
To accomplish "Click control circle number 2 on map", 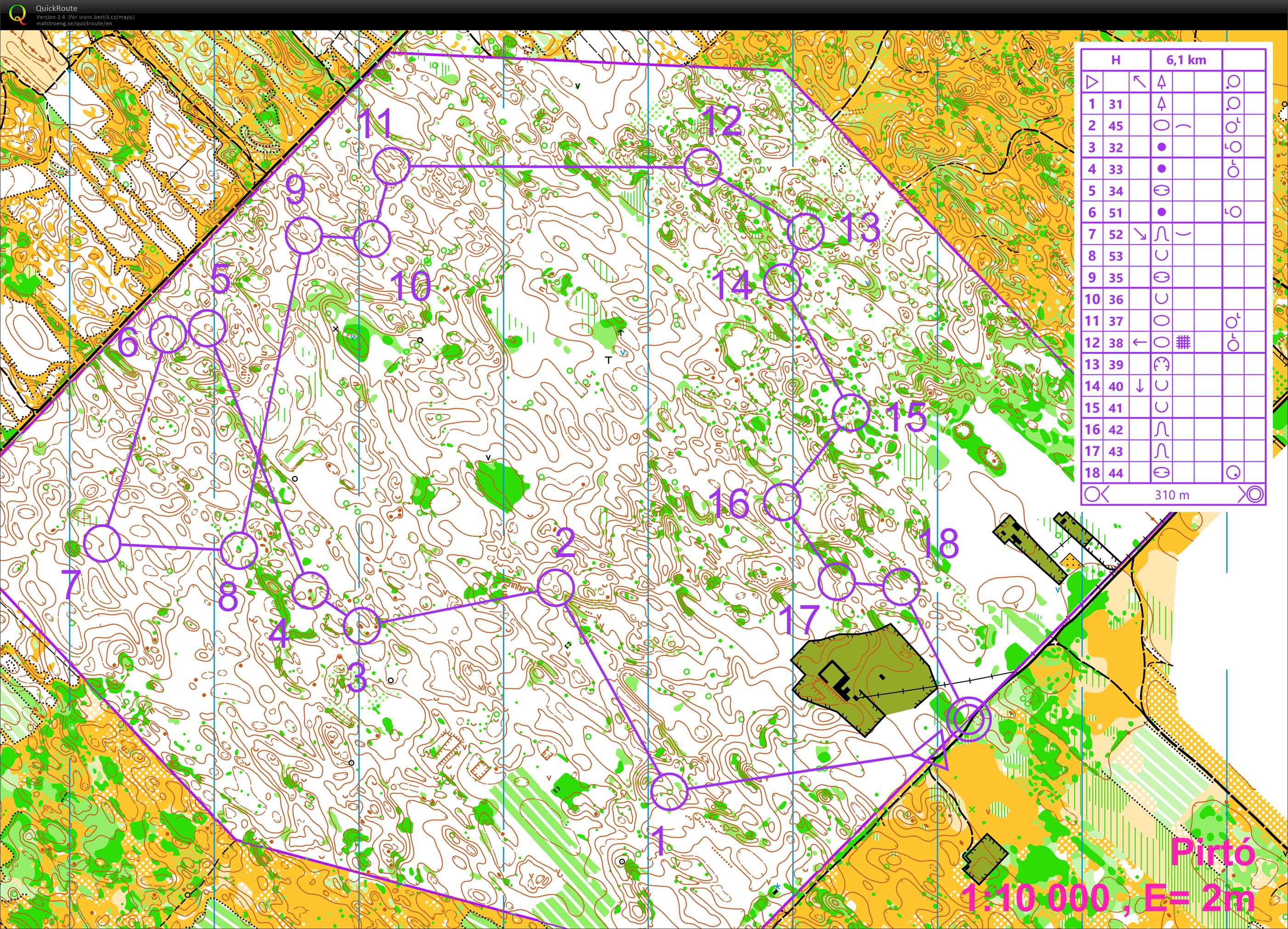I will tap(555, 588).
